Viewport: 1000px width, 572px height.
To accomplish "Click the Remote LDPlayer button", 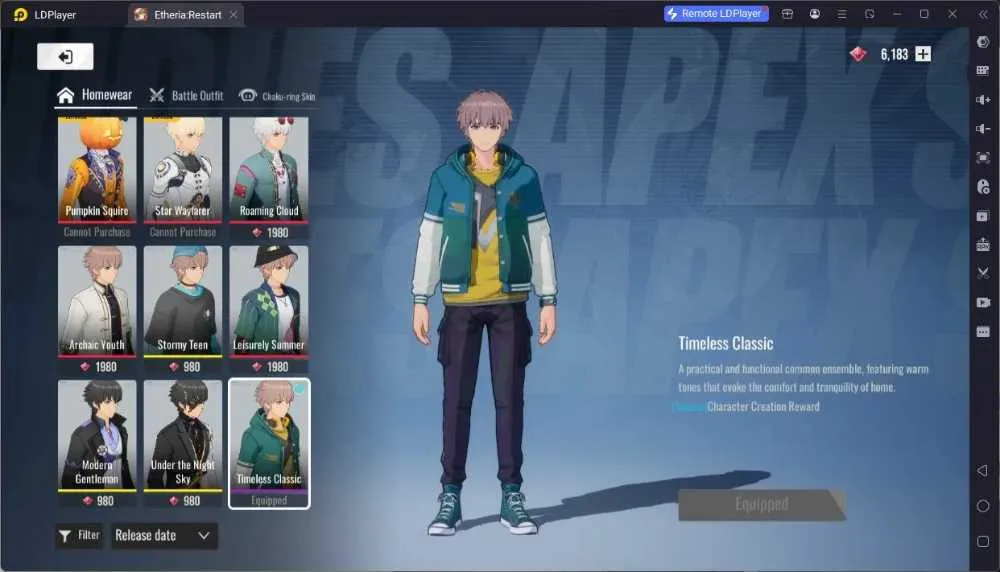I will tap(716, 13).
